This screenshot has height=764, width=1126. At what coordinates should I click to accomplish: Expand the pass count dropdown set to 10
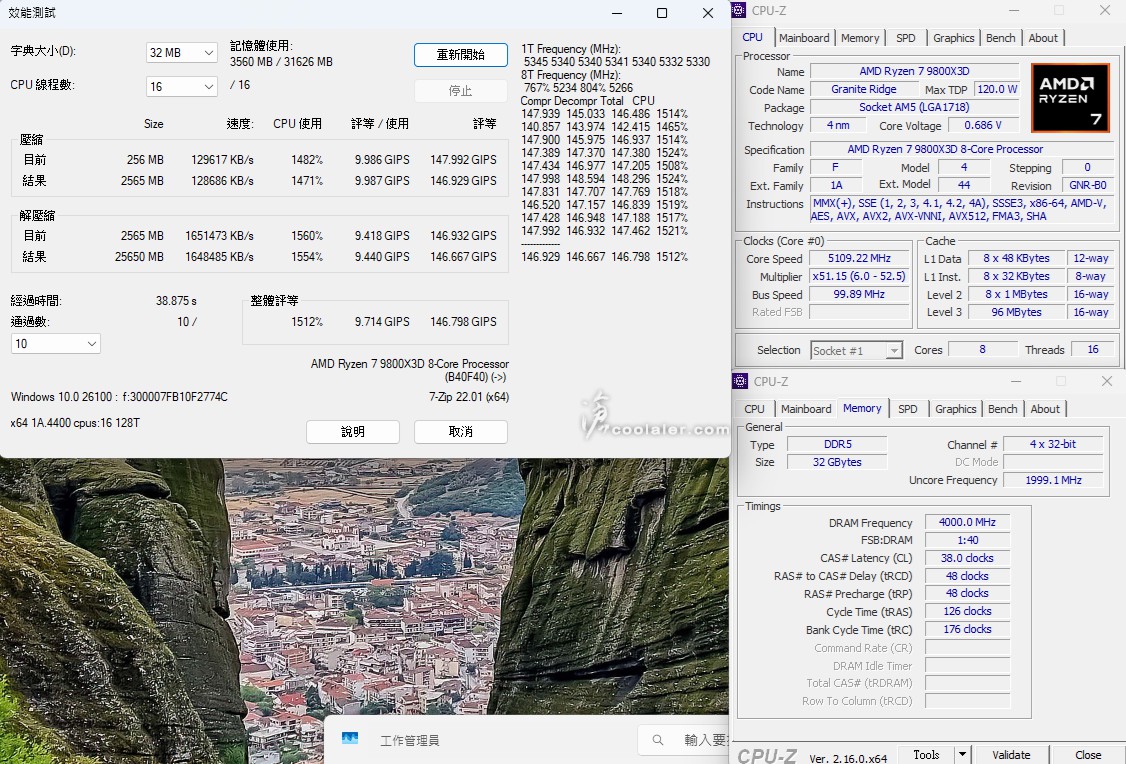(x=56, y=344)
